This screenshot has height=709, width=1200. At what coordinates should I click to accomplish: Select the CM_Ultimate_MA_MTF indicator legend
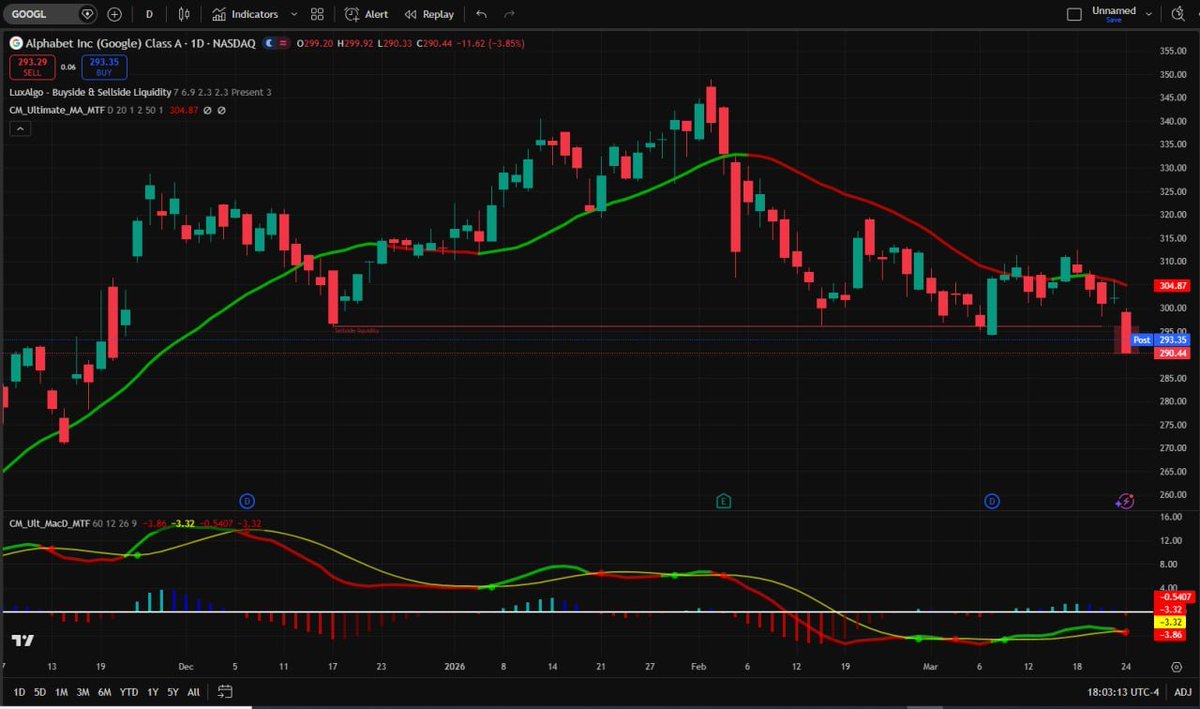pos(55,110)
